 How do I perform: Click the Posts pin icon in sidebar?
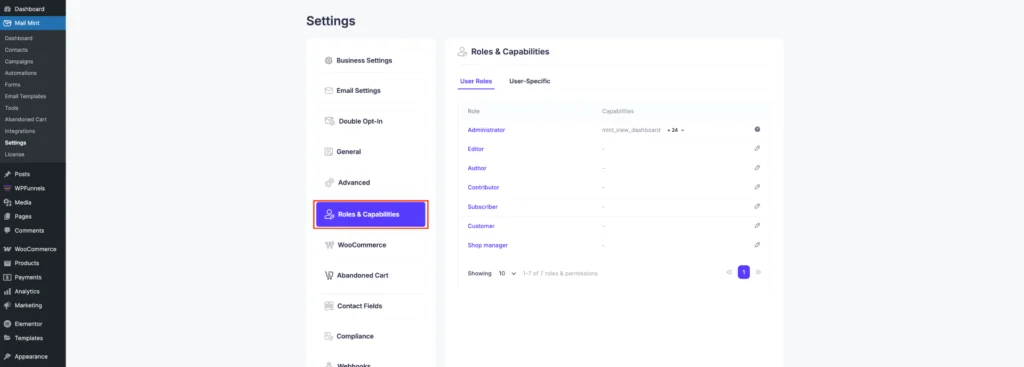click(x=7, y=174)
